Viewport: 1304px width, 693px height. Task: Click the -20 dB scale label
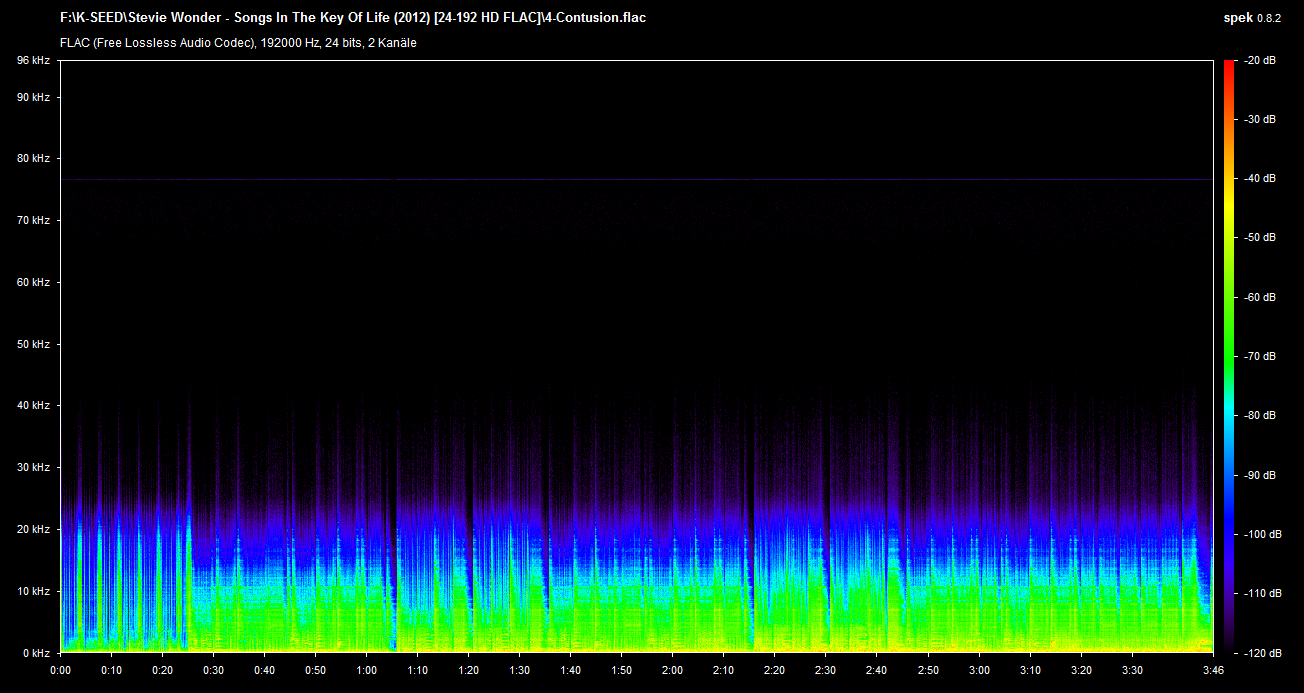(1259, 61)
